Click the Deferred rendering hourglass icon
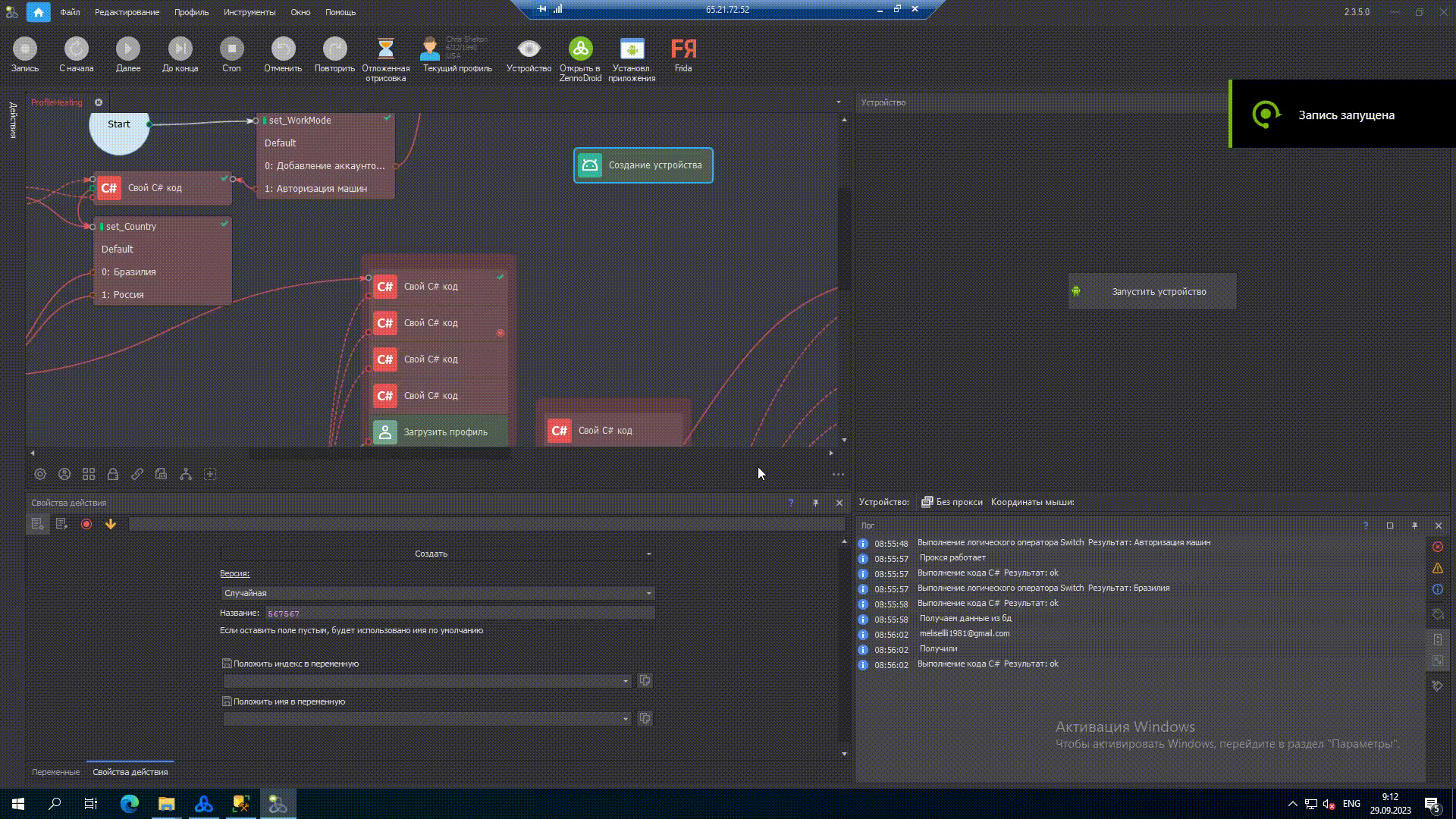Viewport: 1456px width, 819px height. (x=385, y=50)
